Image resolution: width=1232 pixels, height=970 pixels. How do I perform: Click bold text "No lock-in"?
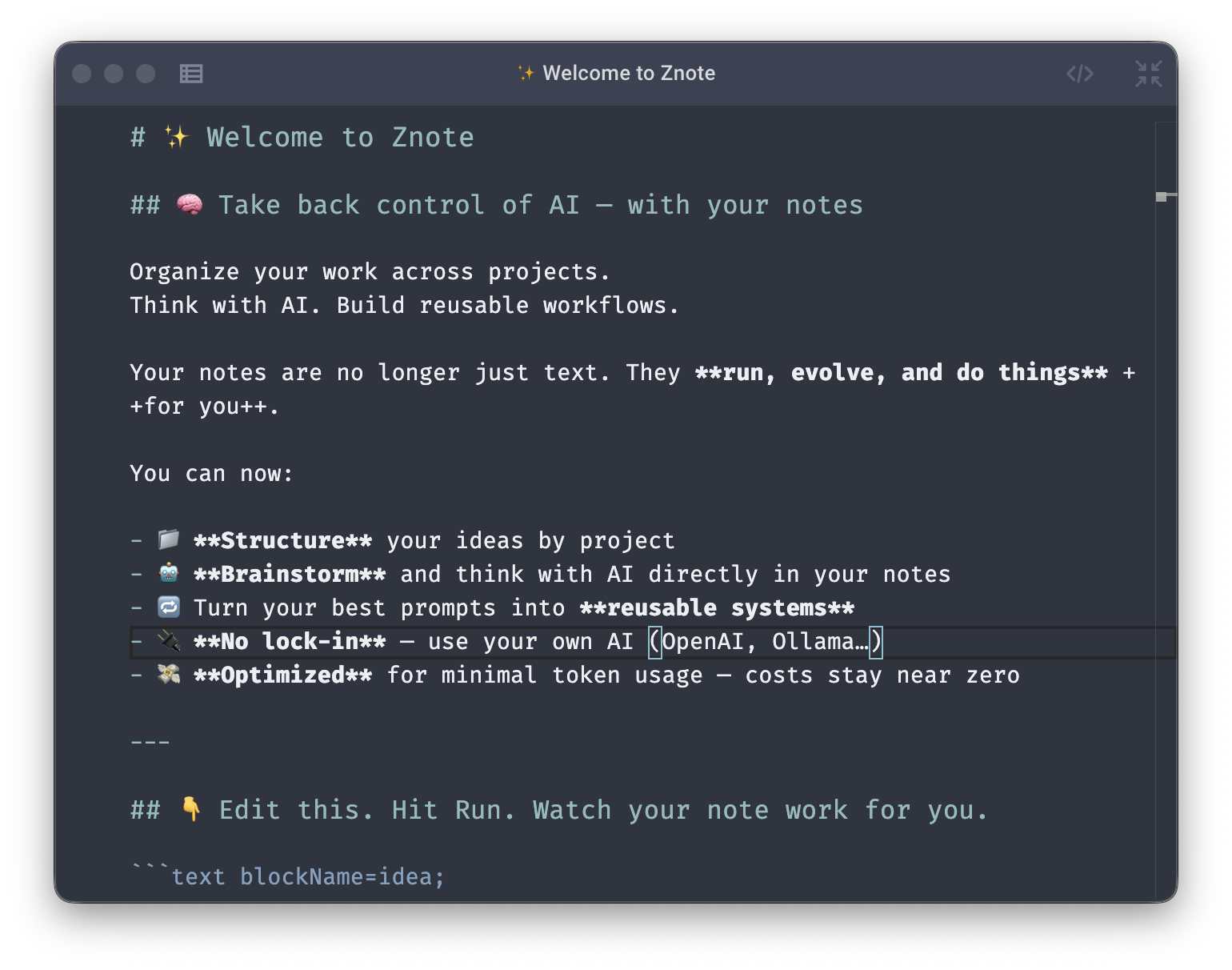point(290,642)
